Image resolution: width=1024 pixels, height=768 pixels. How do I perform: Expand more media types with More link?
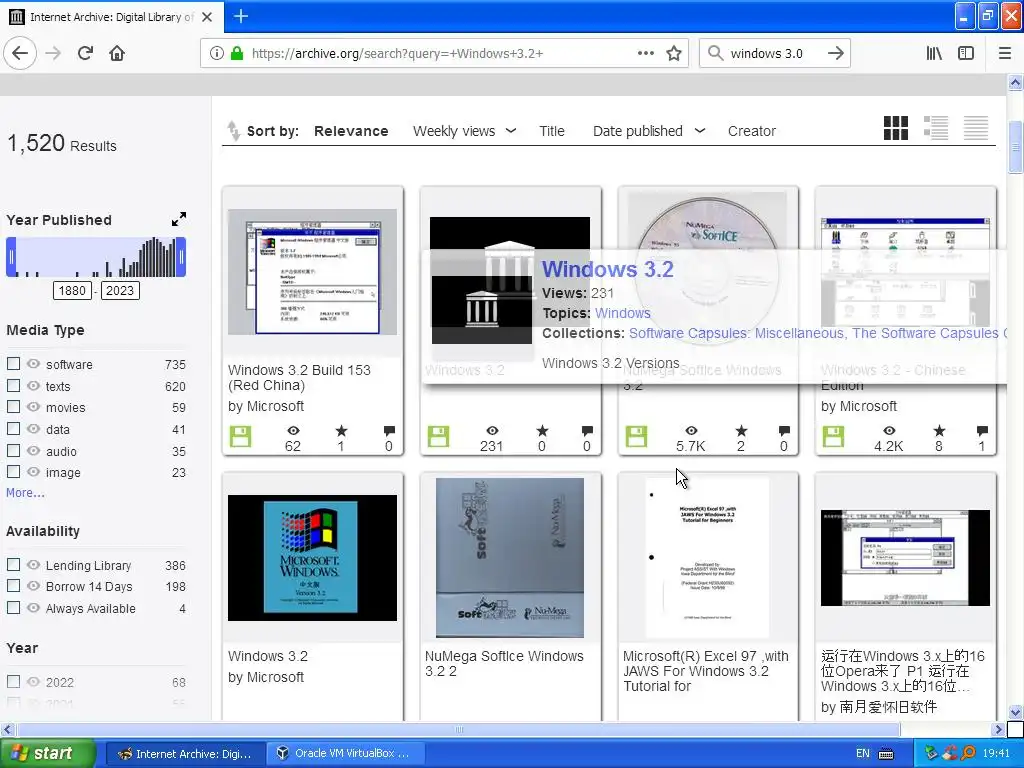point(25,492)
